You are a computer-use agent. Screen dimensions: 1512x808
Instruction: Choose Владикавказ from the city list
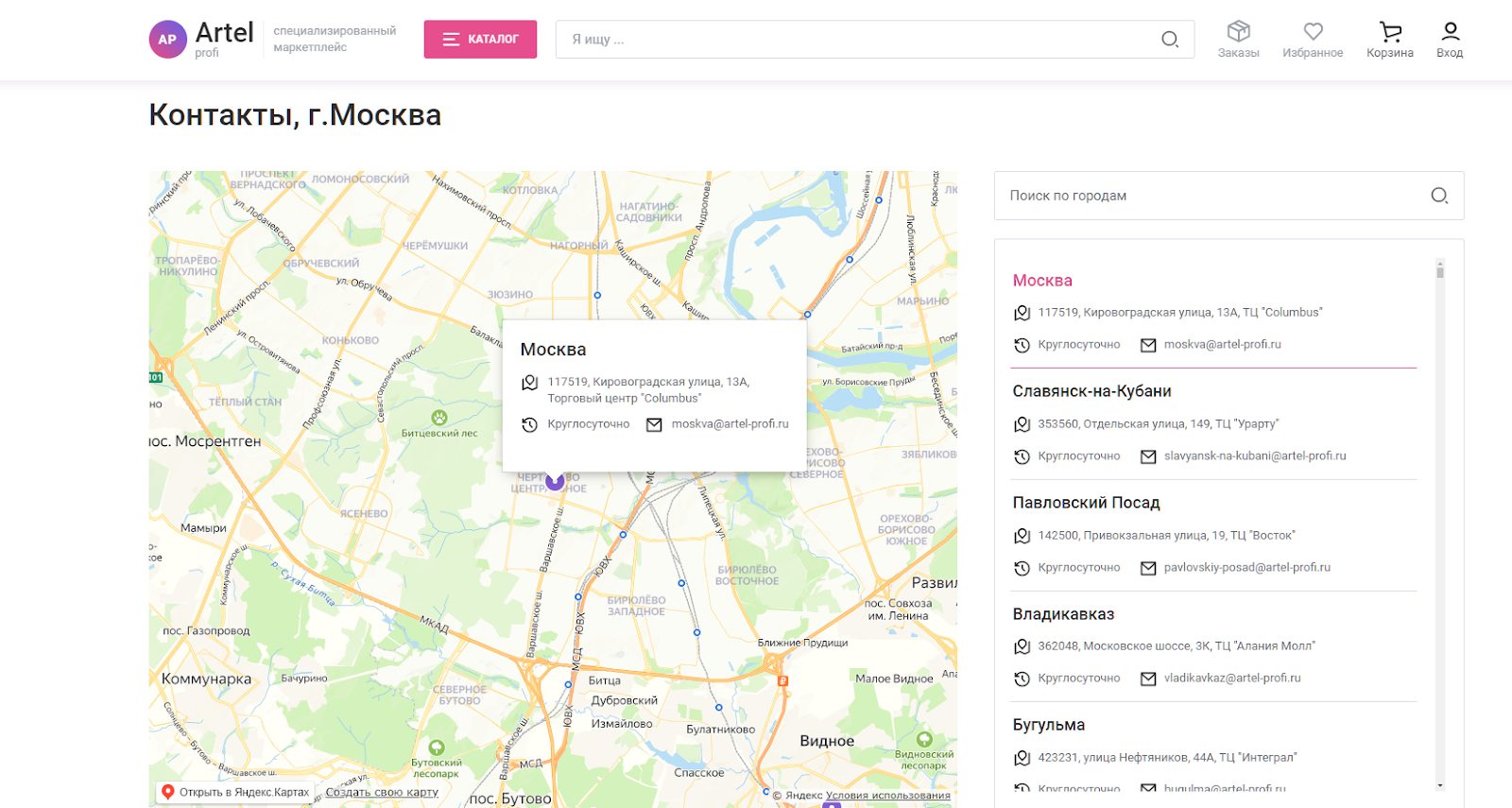point(1063,614)
